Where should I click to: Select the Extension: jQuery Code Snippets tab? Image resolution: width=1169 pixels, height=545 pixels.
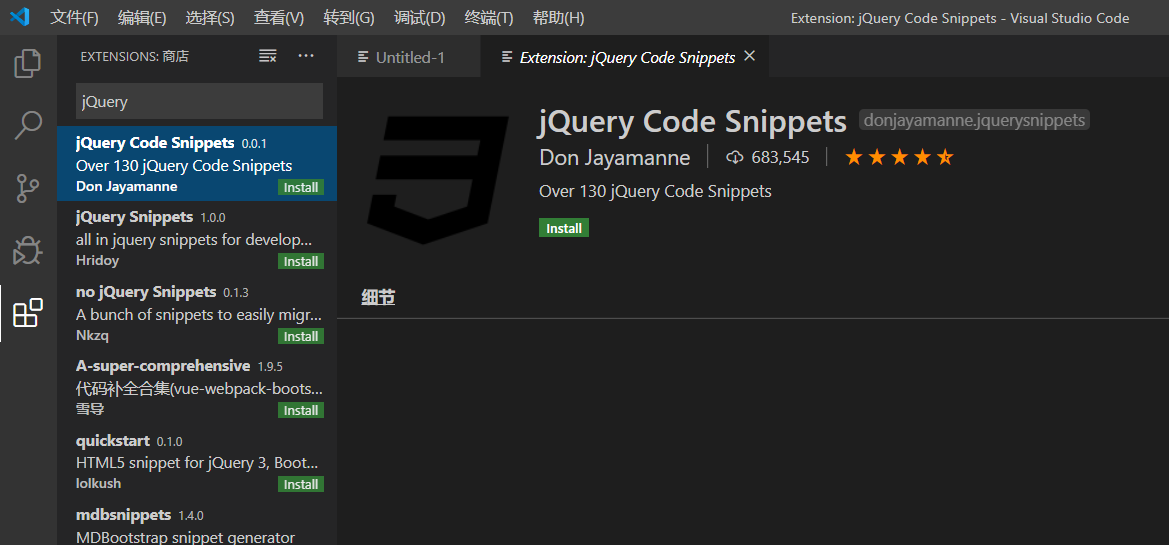[x=625, y=57]
